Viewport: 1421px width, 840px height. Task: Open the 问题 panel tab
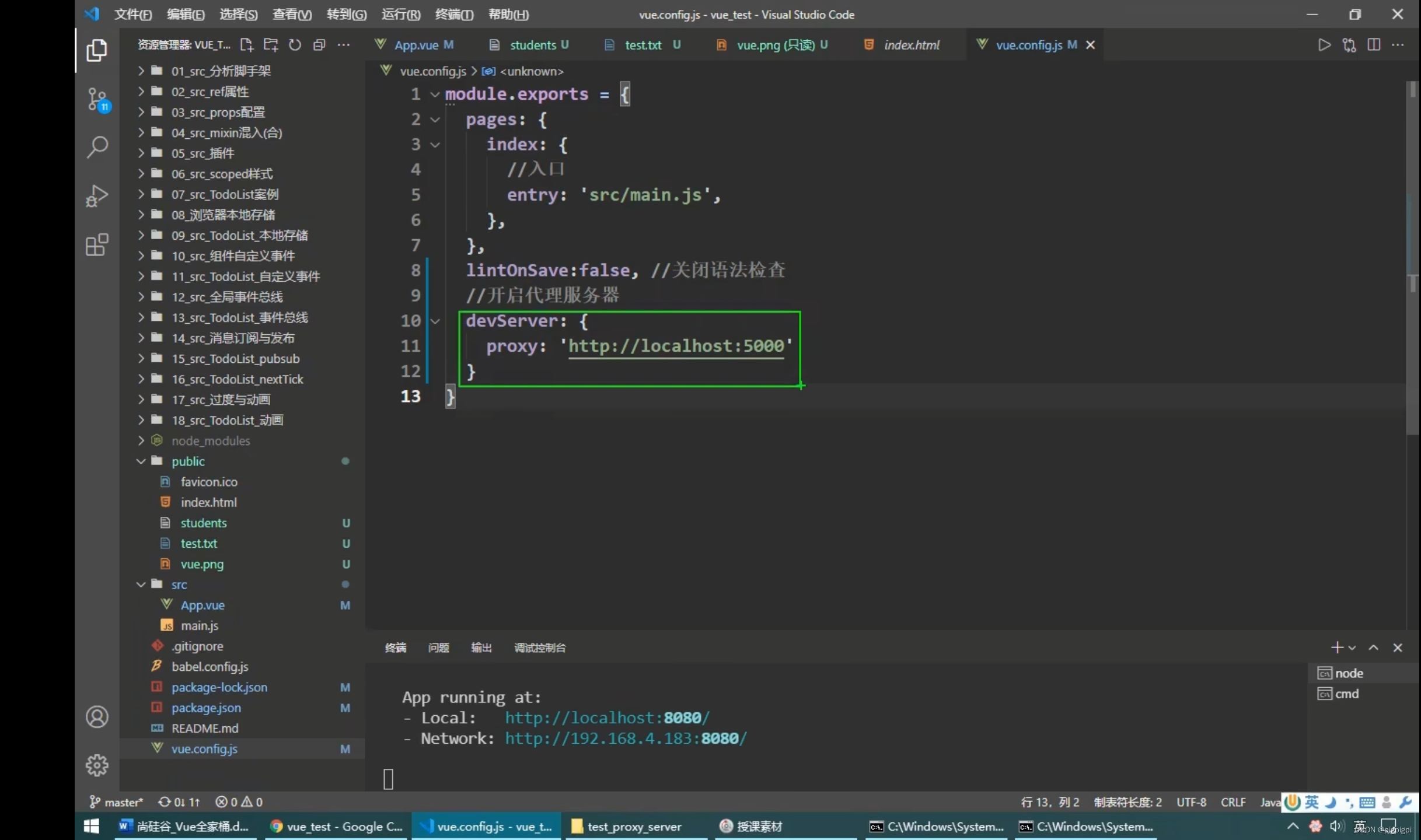click(438, 647)
